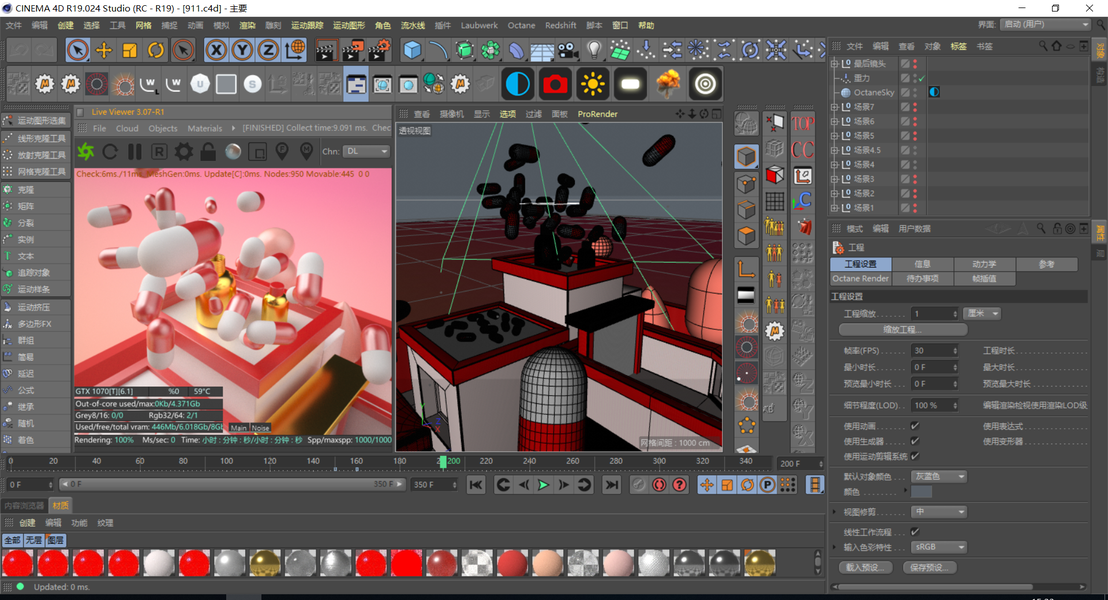The image size is (1108, 600).
Task: Select the Rotate tool
Action: [x=155, y=50]
